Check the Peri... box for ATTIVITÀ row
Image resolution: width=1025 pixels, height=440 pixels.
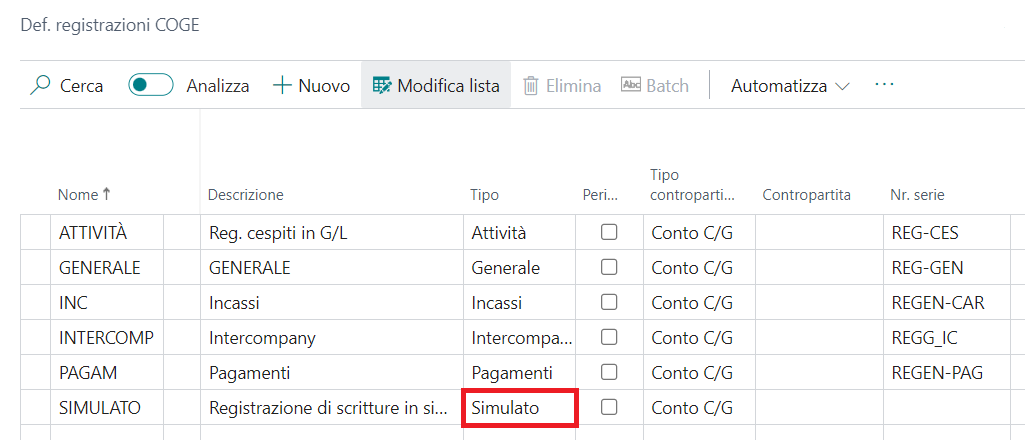pyautogui.click(x=609, y=232)
